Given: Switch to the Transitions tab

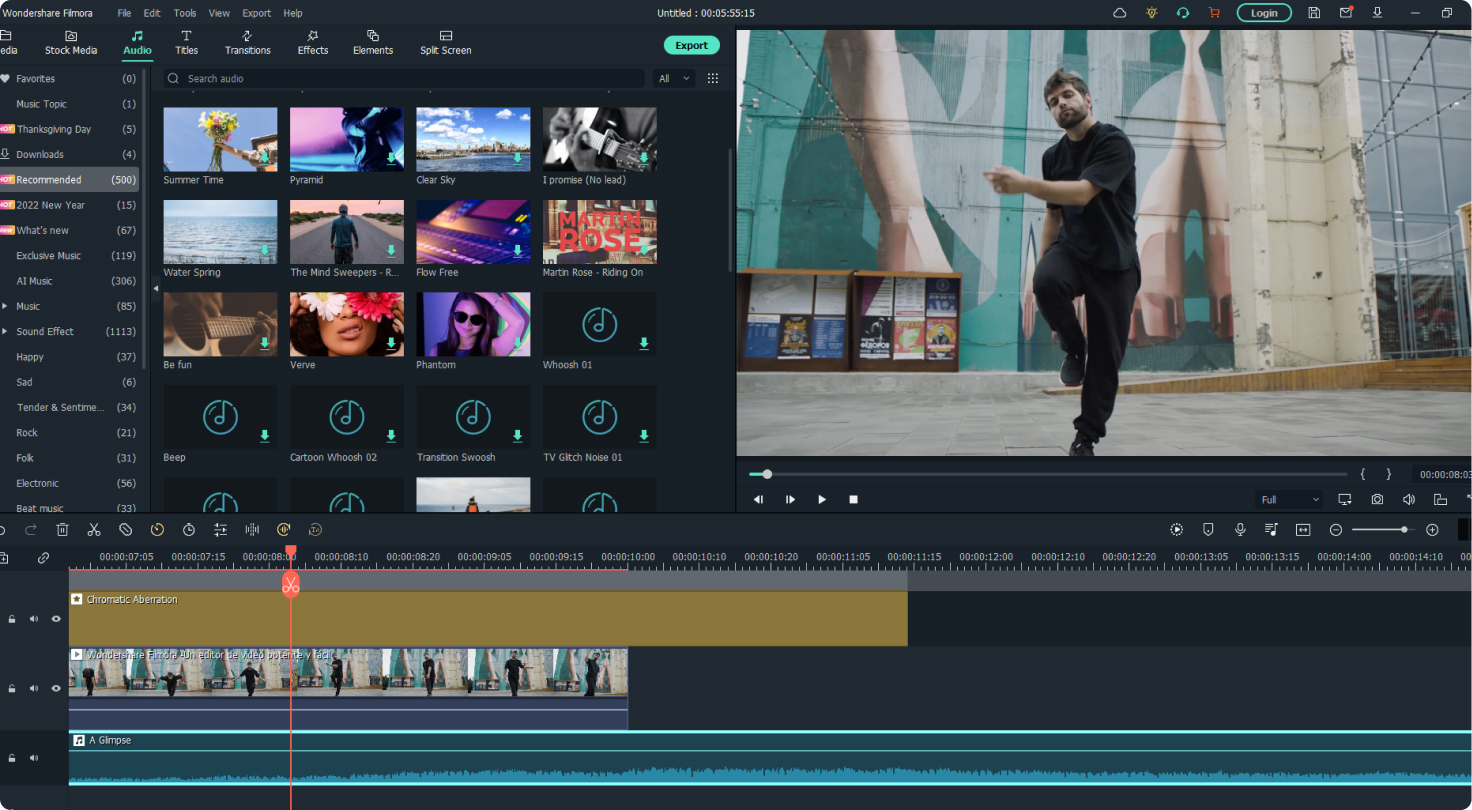Looking at the screenshot, I should click(247, 42).
